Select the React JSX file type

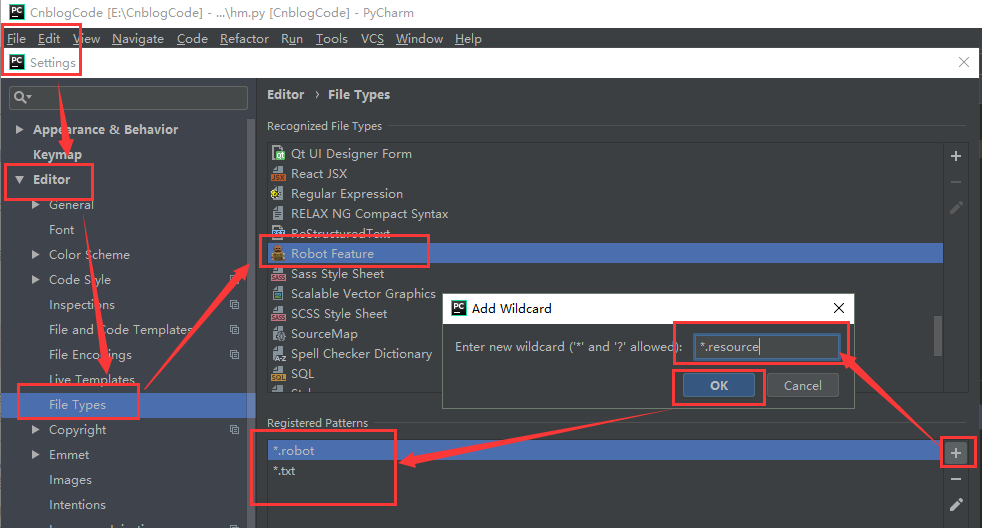[x=318, y=174]
